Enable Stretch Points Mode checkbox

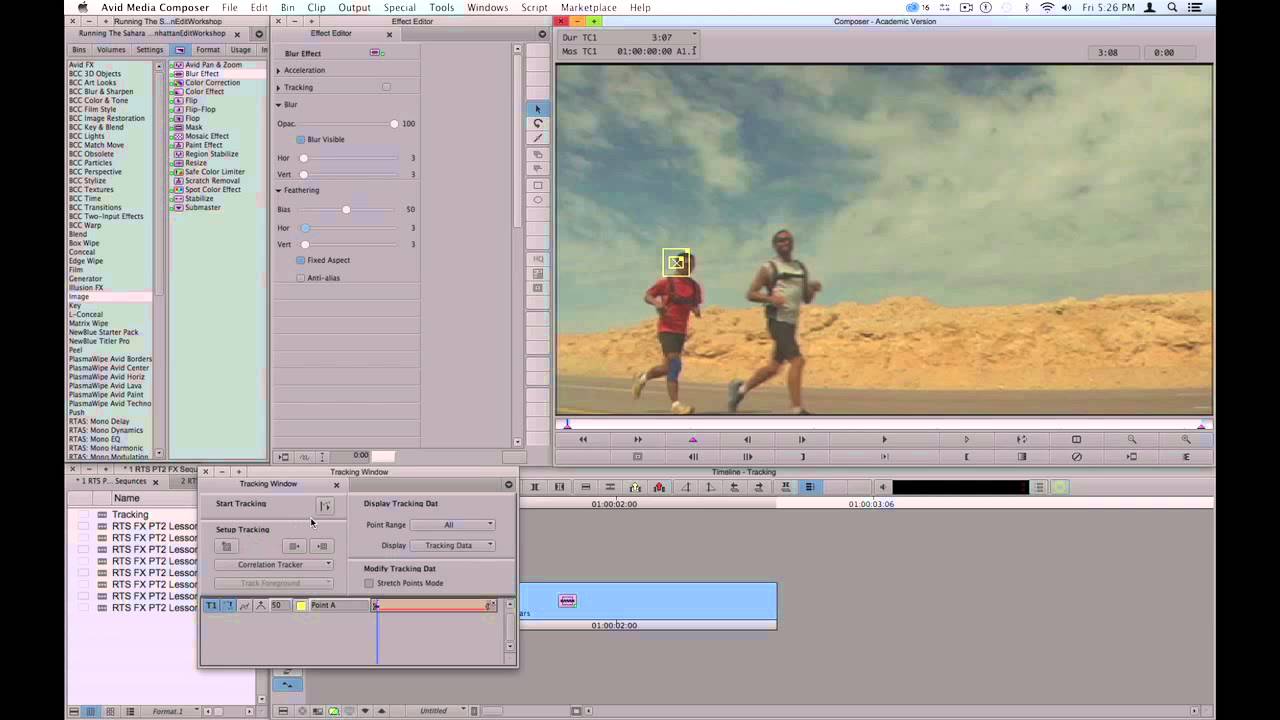[x=369, y=583]
